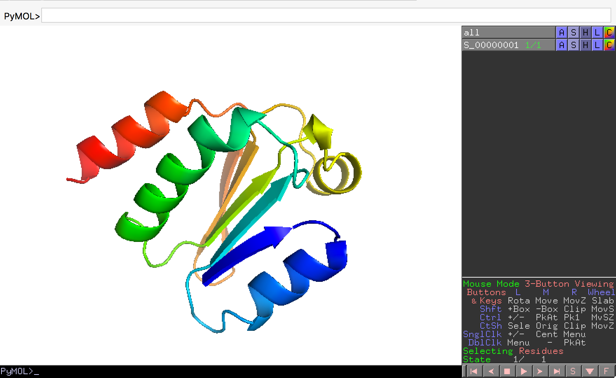Step back one frame

point(491,371)
